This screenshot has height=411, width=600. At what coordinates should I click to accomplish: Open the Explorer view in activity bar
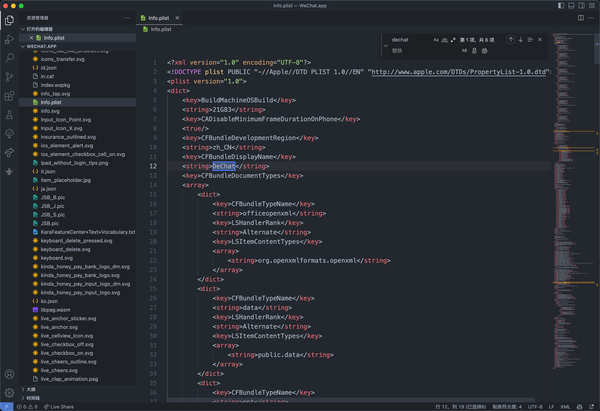9,18
